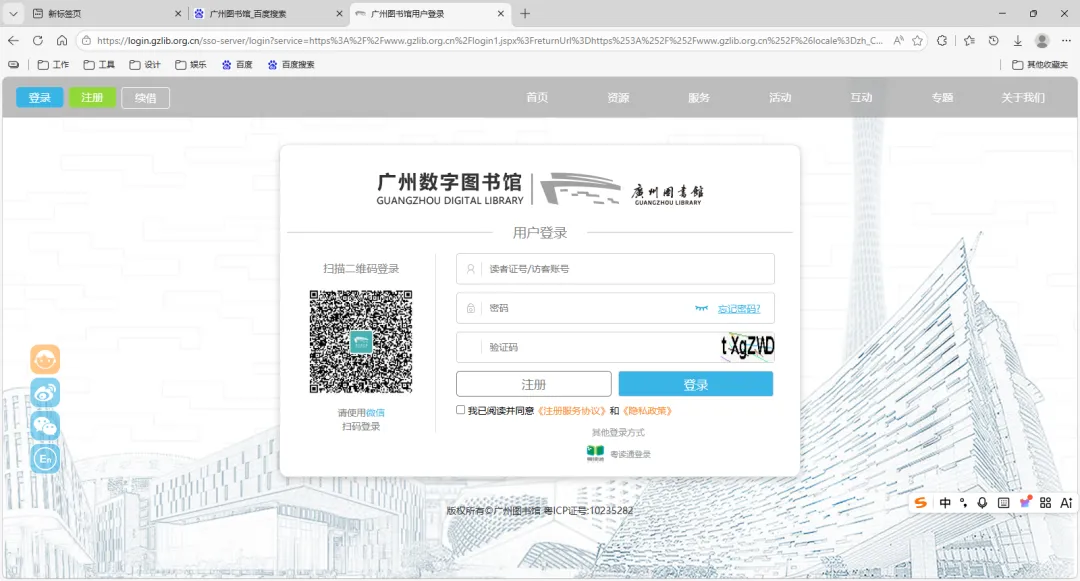Open 其他收藏夹 folder
This screenshot has height=581, width=1080.
[x=1039, y=65]
